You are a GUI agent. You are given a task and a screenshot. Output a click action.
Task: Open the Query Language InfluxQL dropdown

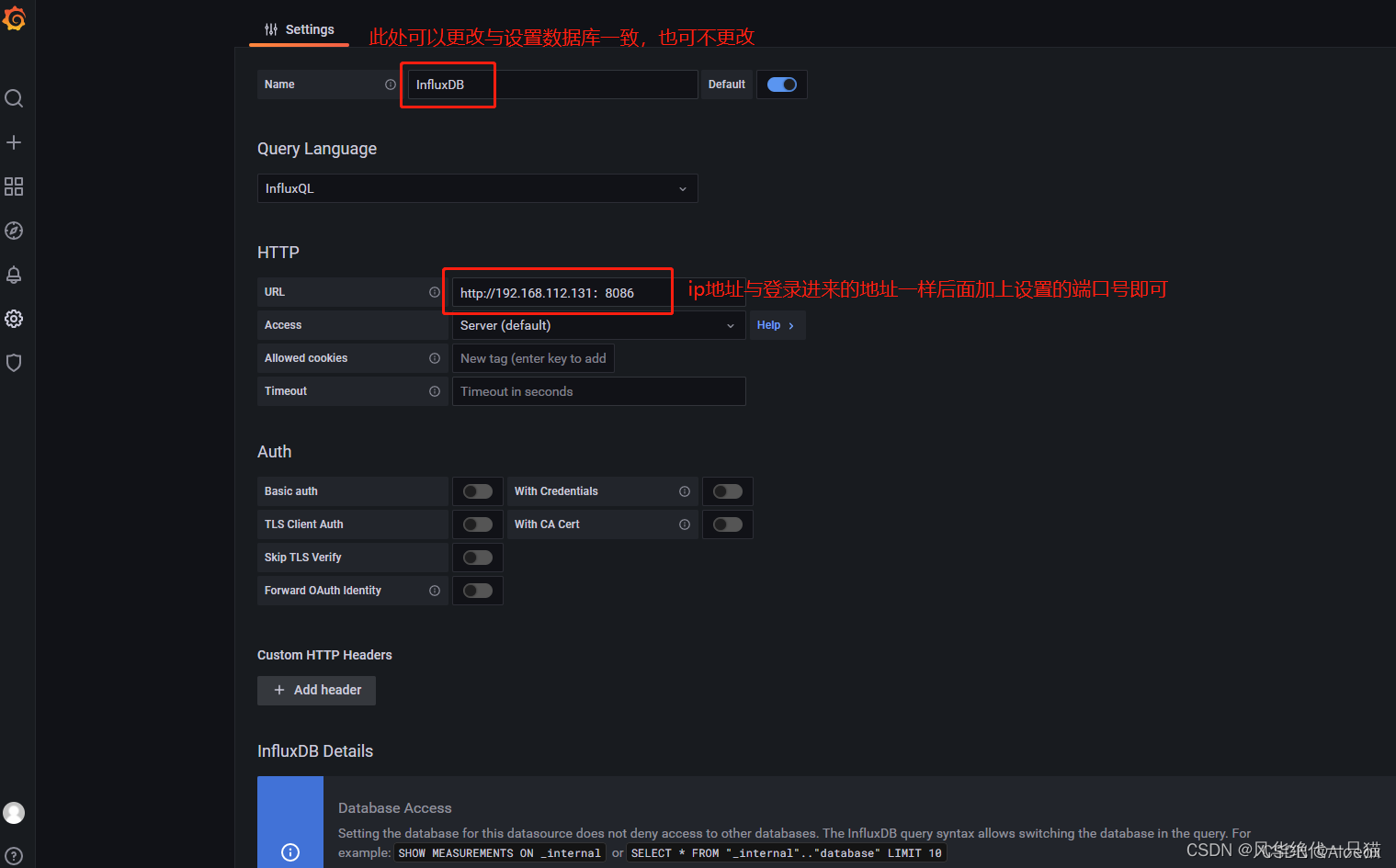point(478,188)
